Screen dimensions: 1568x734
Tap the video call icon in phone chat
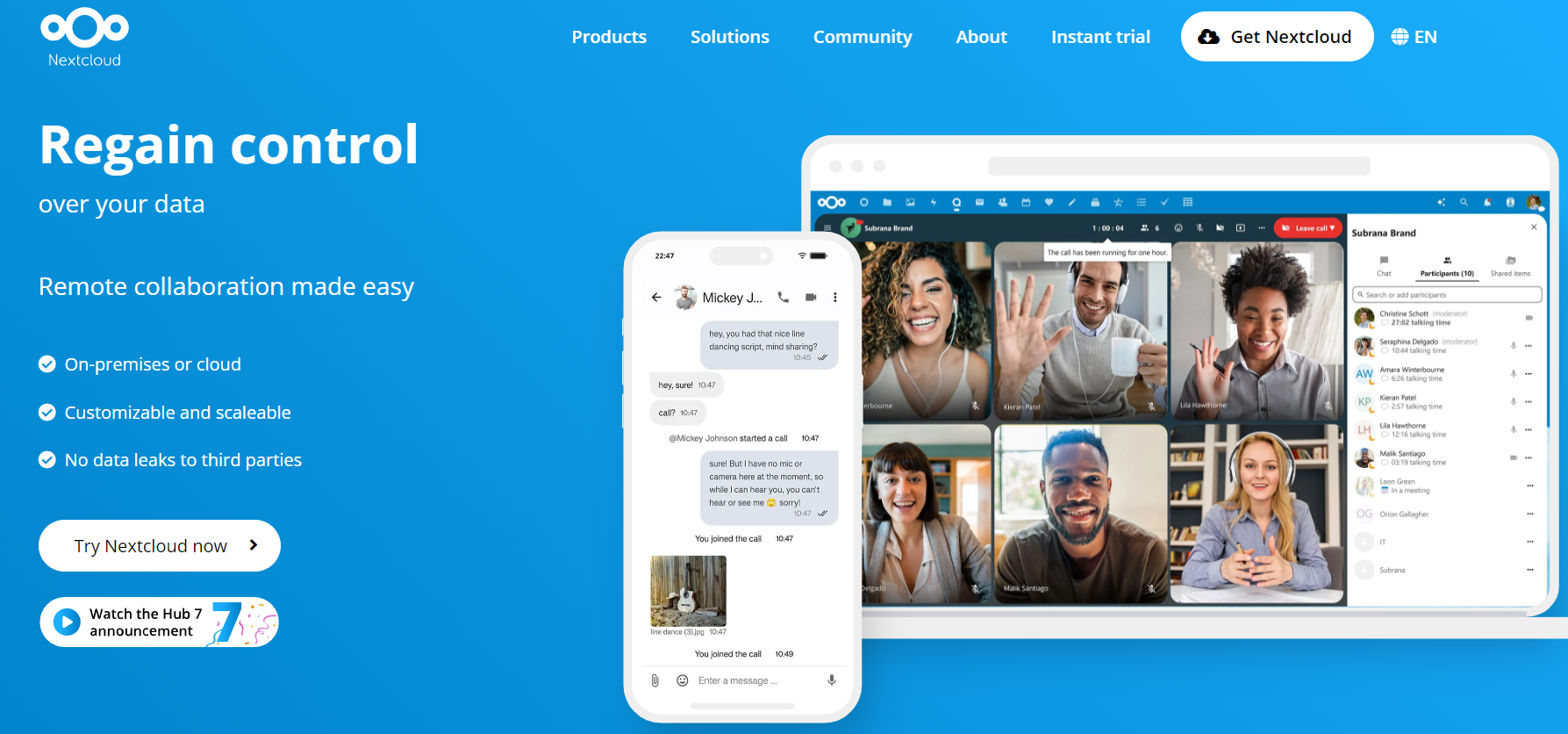[811, 298]
